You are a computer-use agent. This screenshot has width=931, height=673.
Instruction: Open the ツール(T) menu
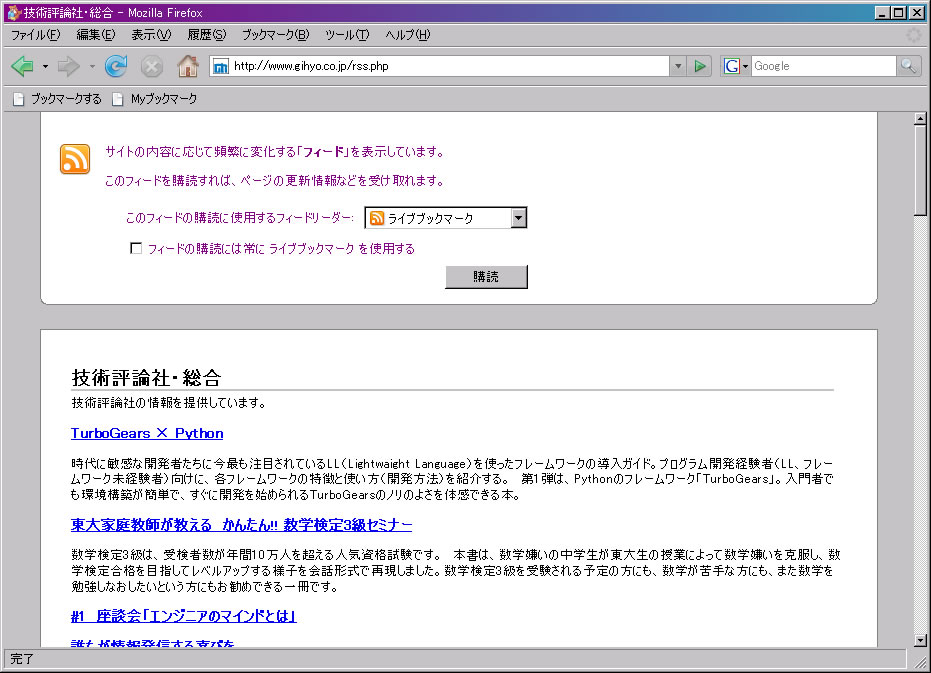[x=347, y=35]
